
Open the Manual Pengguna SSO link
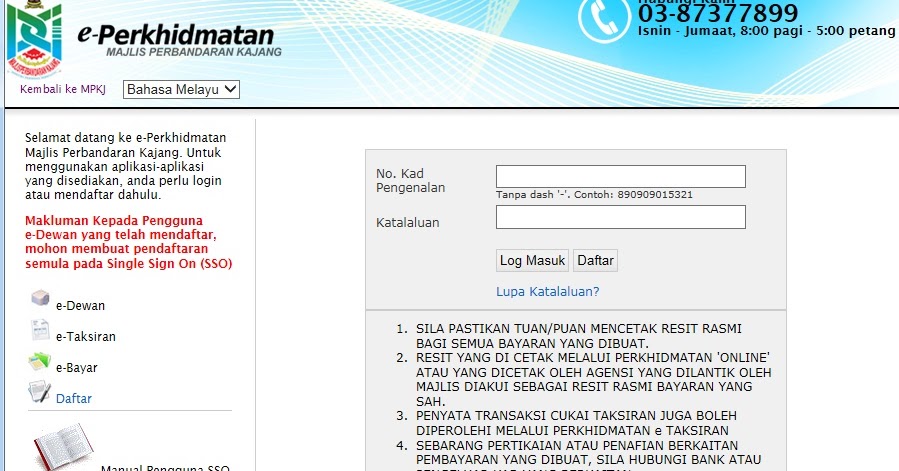pos(165,468)
